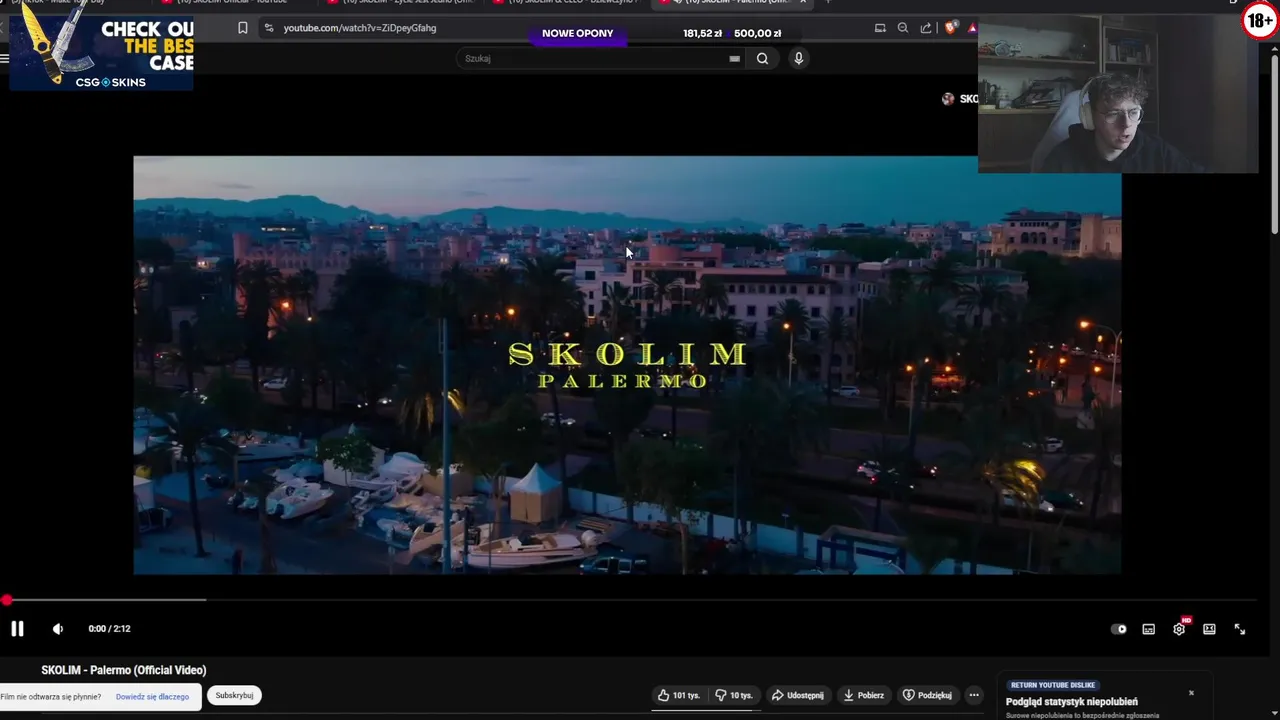This screenshot has height=720, width=1280.
Task: Turn on subtitles button in player
Action: tap(1149, 629)
